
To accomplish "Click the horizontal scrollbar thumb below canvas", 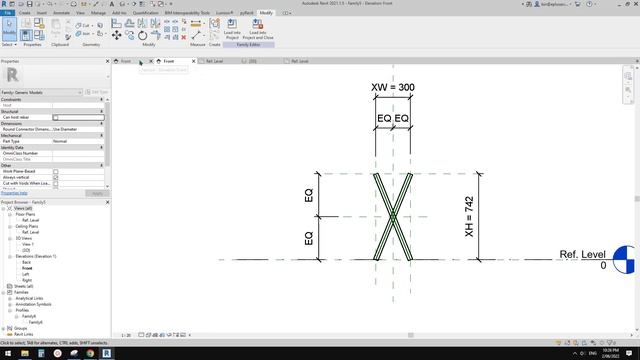I will pos(411,335).
